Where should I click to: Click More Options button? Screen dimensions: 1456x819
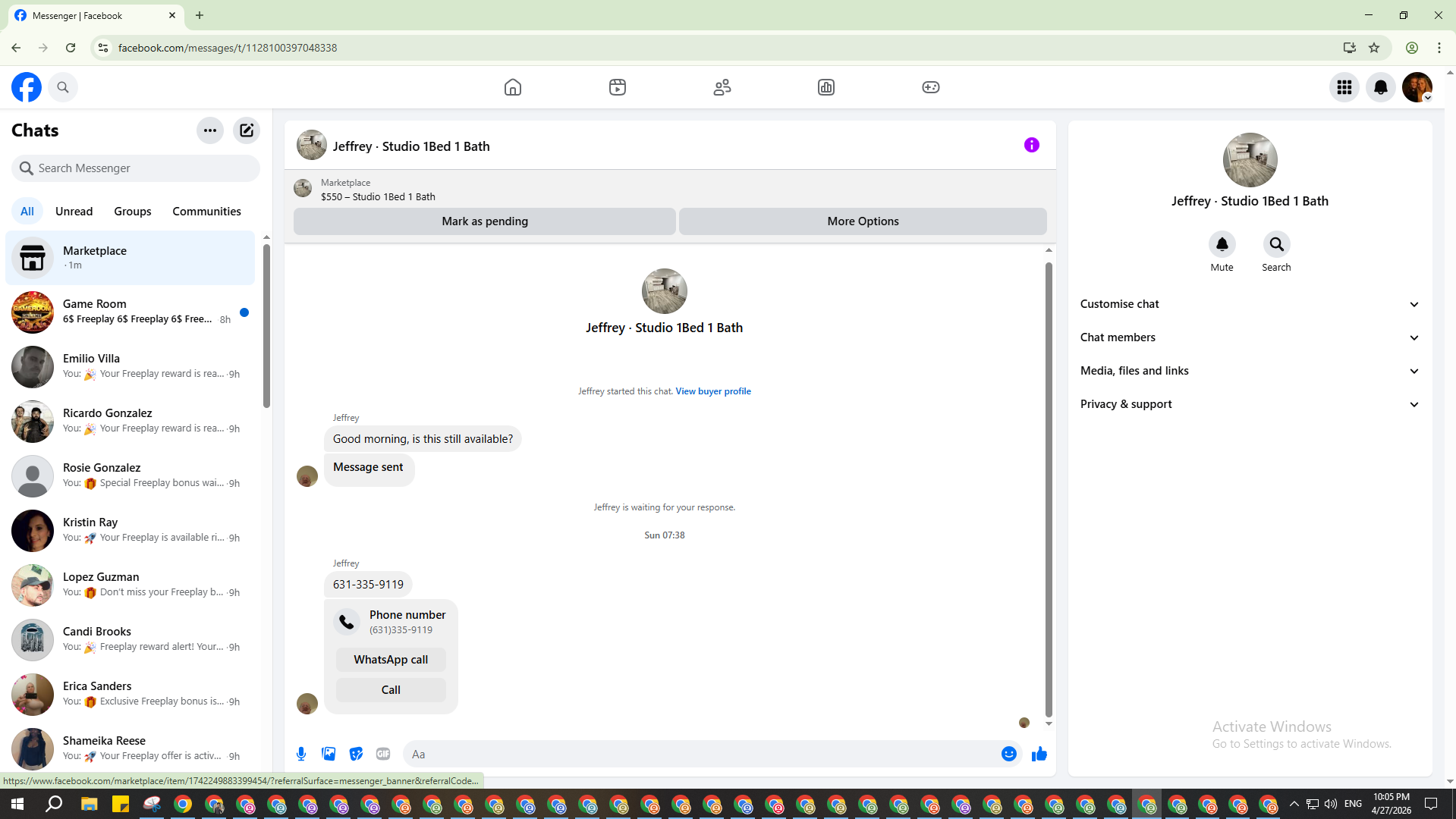coord(863,221)
